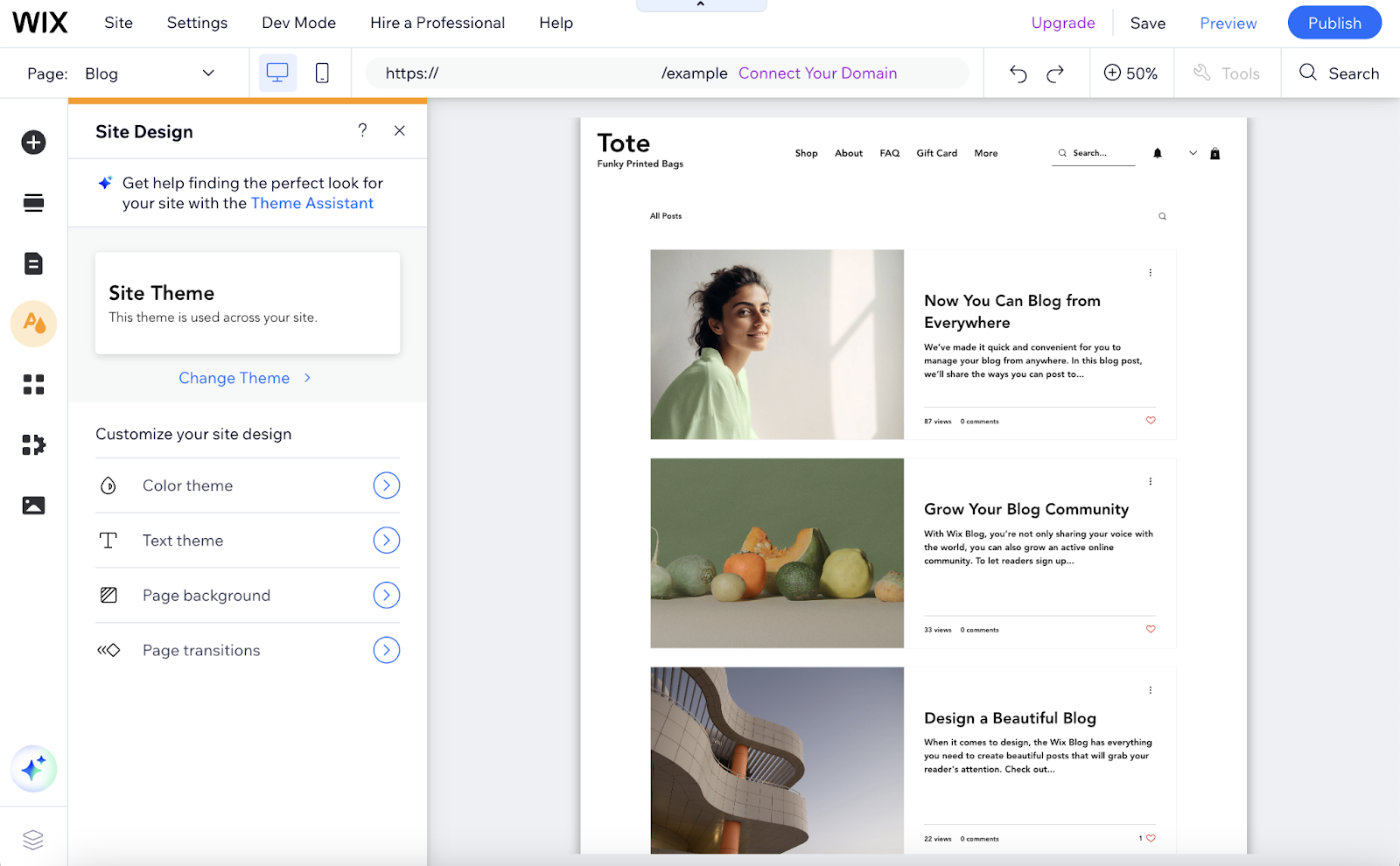
Task: Open the Pages and Menu panel
Action: coord(33,263)
